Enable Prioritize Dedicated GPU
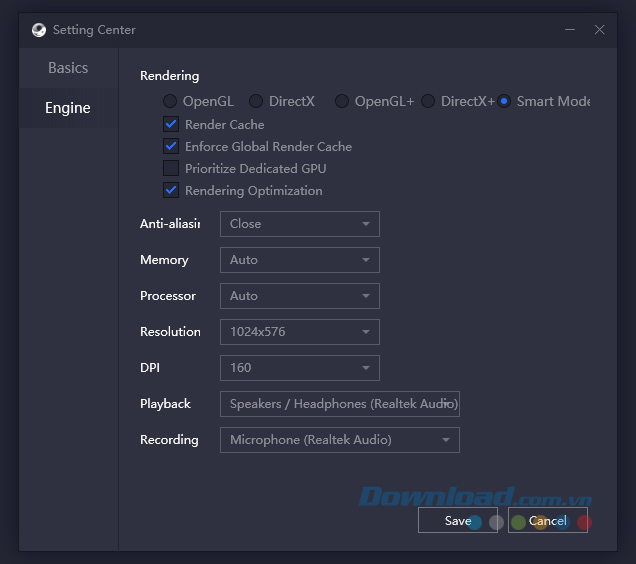Screen dimensions: 636x564 [x=171, y=168]
